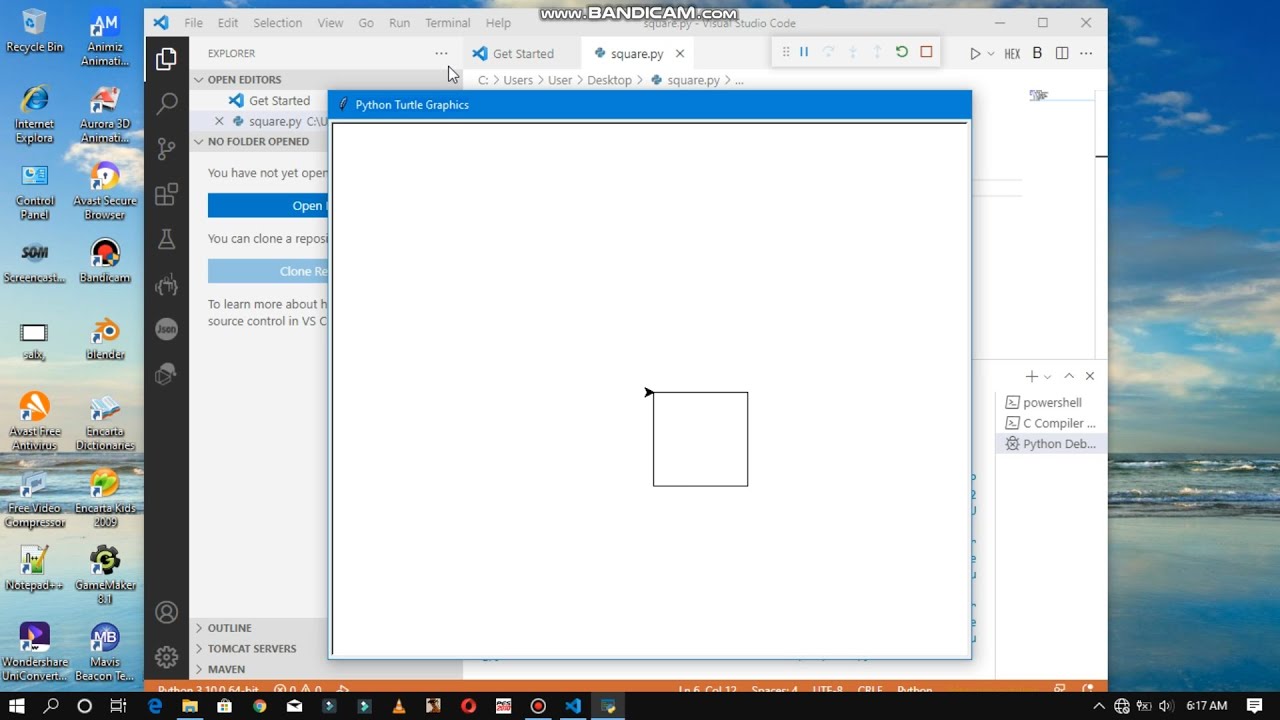Open the Help menu
This screenshot has height=720, width=1280.
[x=498, y=22]
